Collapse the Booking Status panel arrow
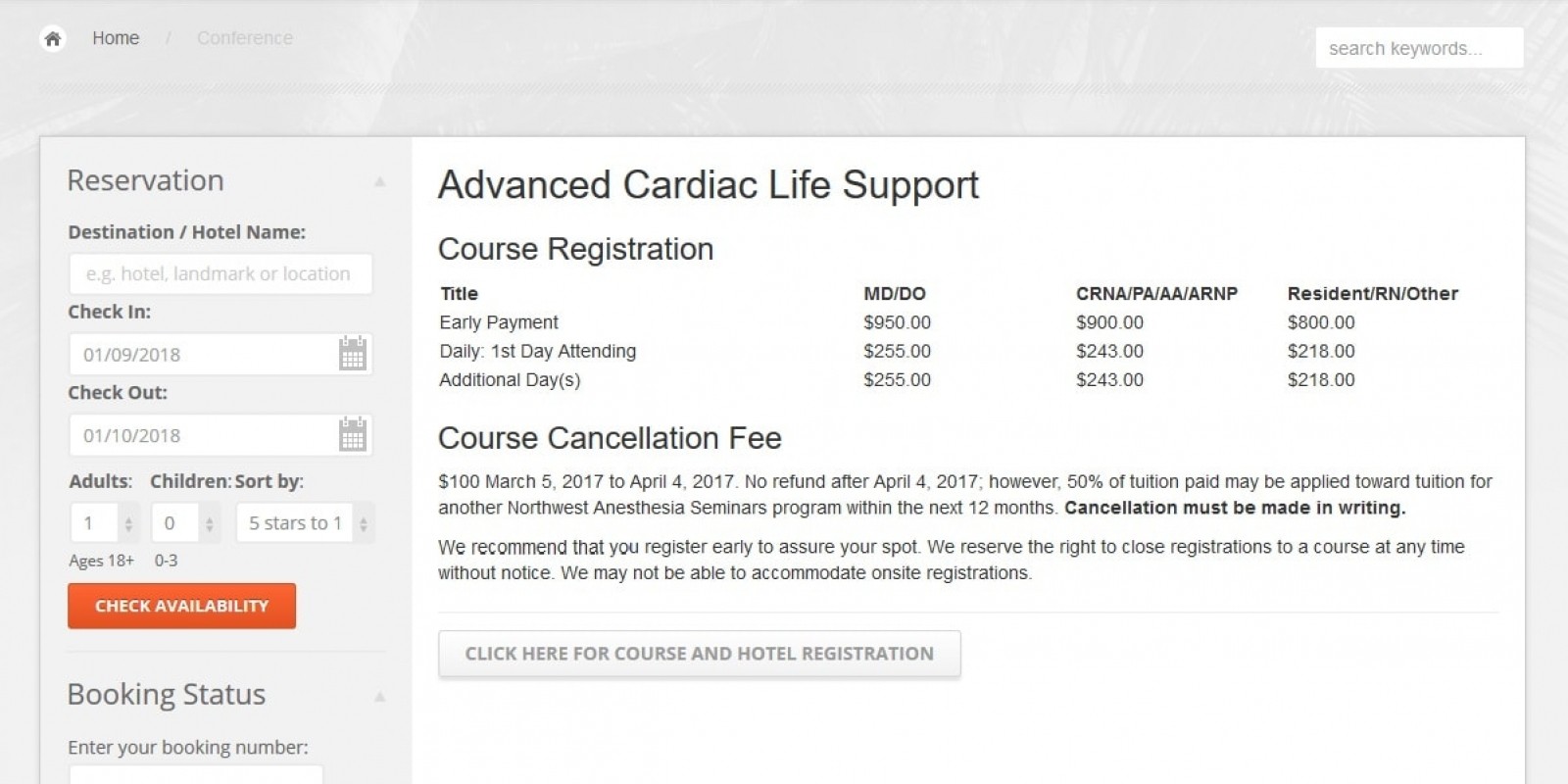Image resolution: width=1568 pixels, height=784 pixels. (x=379, y=696)
